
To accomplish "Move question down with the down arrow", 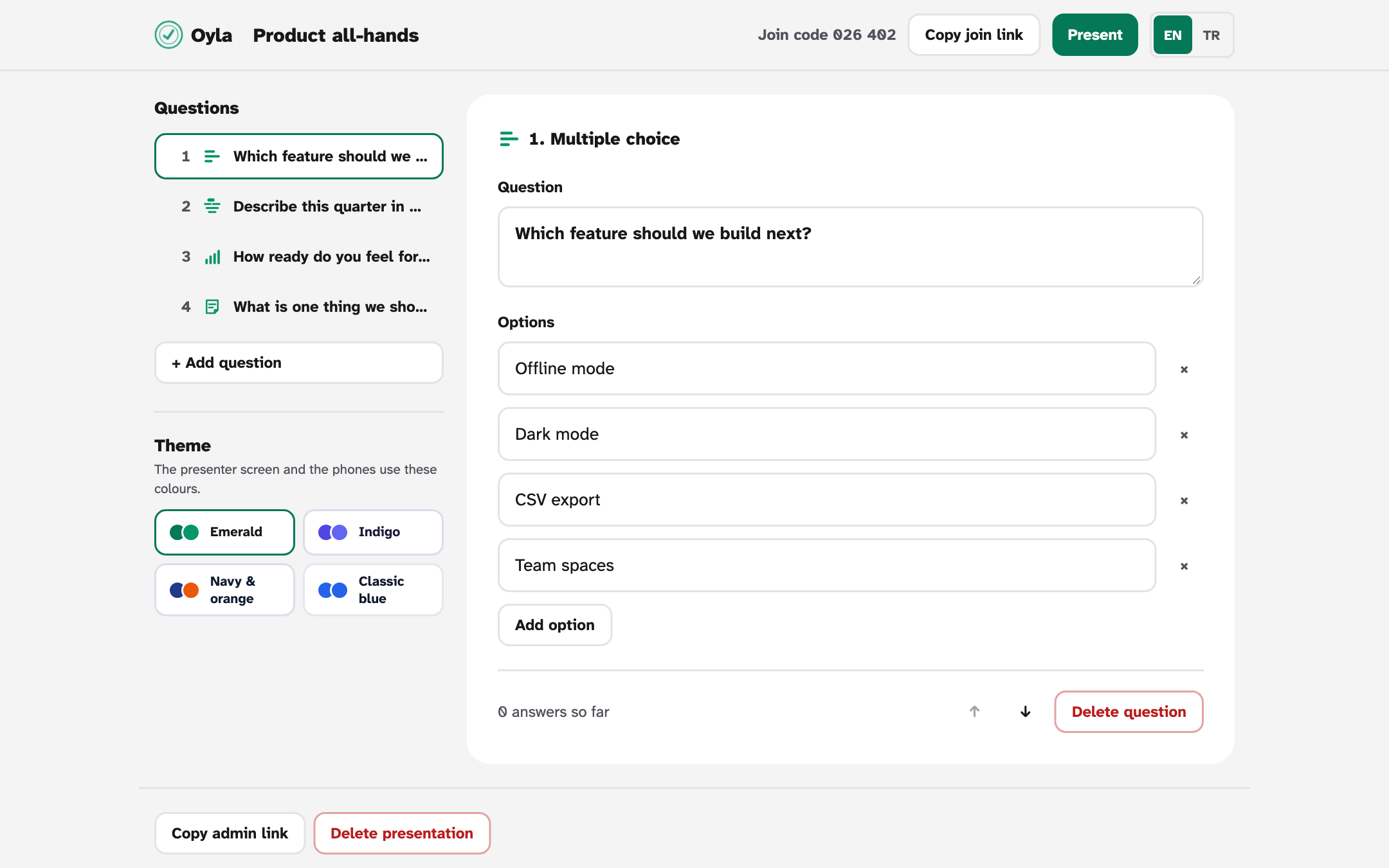I will 1026,711.
